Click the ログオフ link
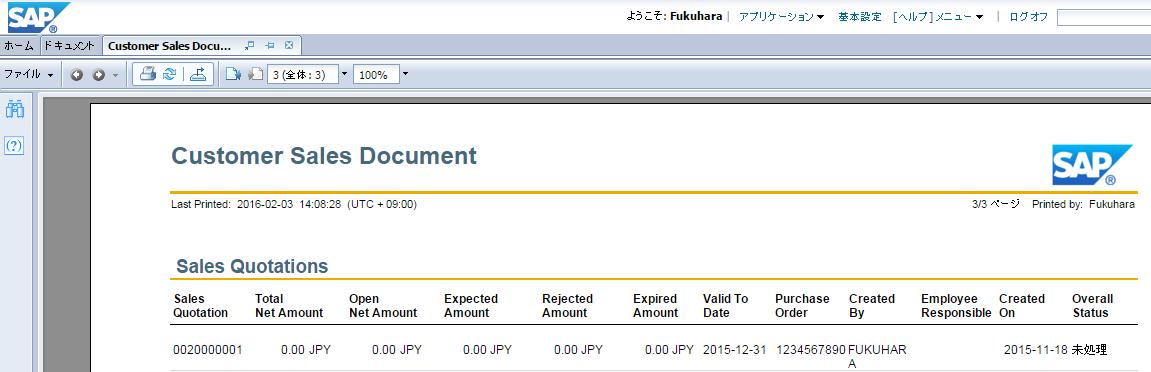 tap(1028, 16)
